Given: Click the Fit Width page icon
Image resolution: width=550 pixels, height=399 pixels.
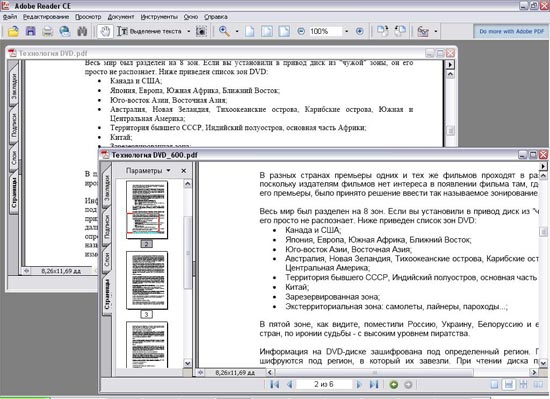Looking at the screenshot, I should 284,32.
